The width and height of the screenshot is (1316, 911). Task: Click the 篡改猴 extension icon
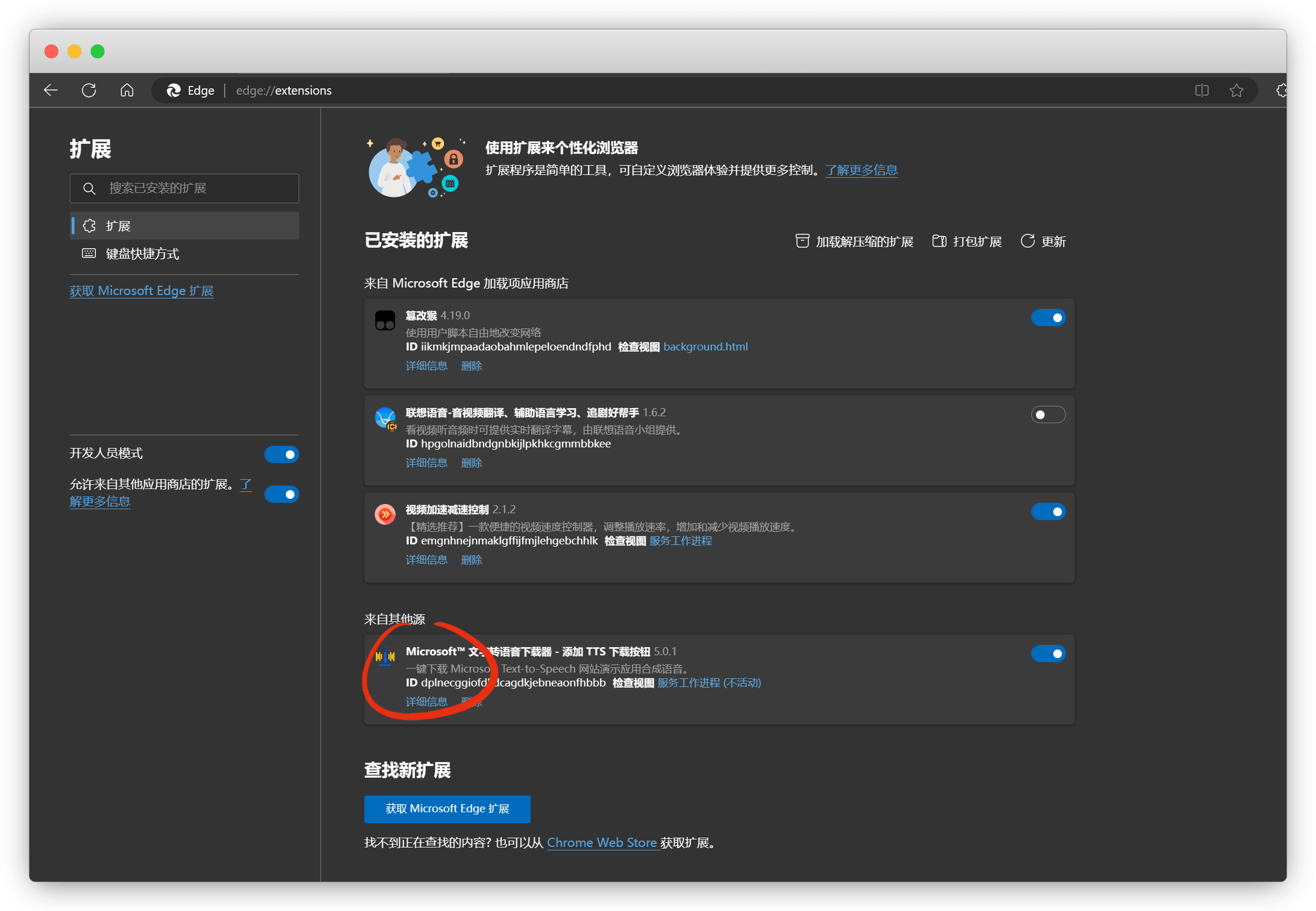(385, 320)
